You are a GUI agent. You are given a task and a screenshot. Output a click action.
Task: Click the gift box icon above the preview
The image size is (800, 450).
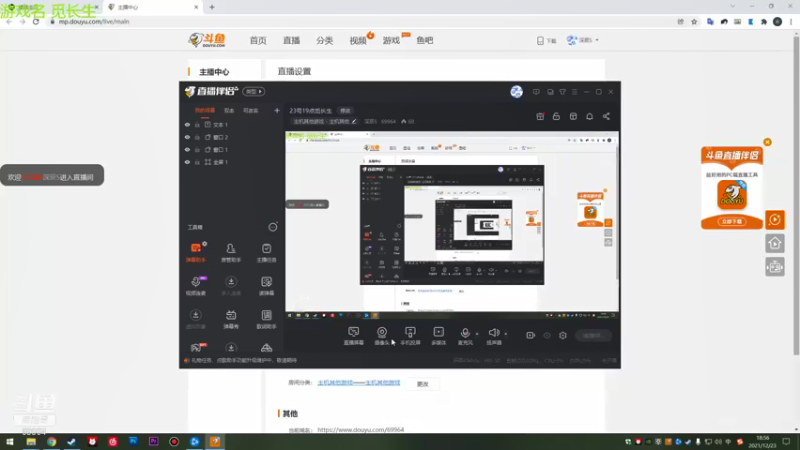point(540,116)
